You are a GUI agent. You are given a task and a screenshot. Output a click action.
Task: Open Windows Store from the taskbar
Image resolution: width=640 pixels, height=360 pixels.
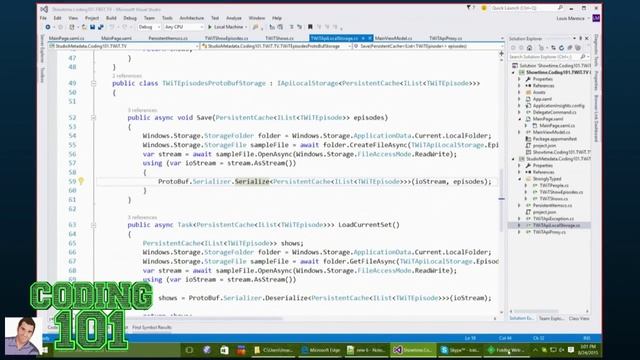coord(224,350)
